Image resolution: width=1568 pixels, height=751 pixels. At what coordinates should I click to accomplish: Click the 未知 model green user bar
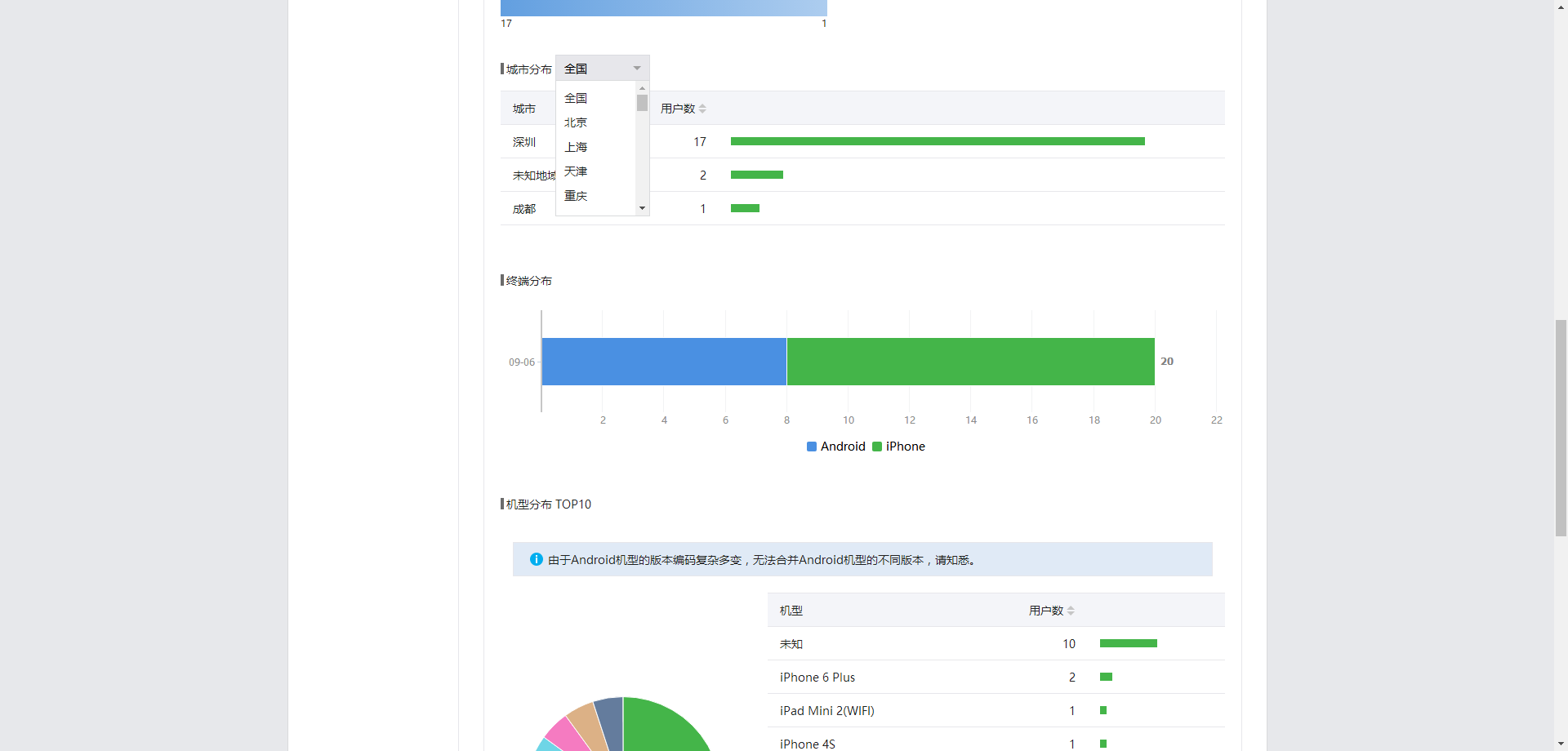pos(1129,643)
